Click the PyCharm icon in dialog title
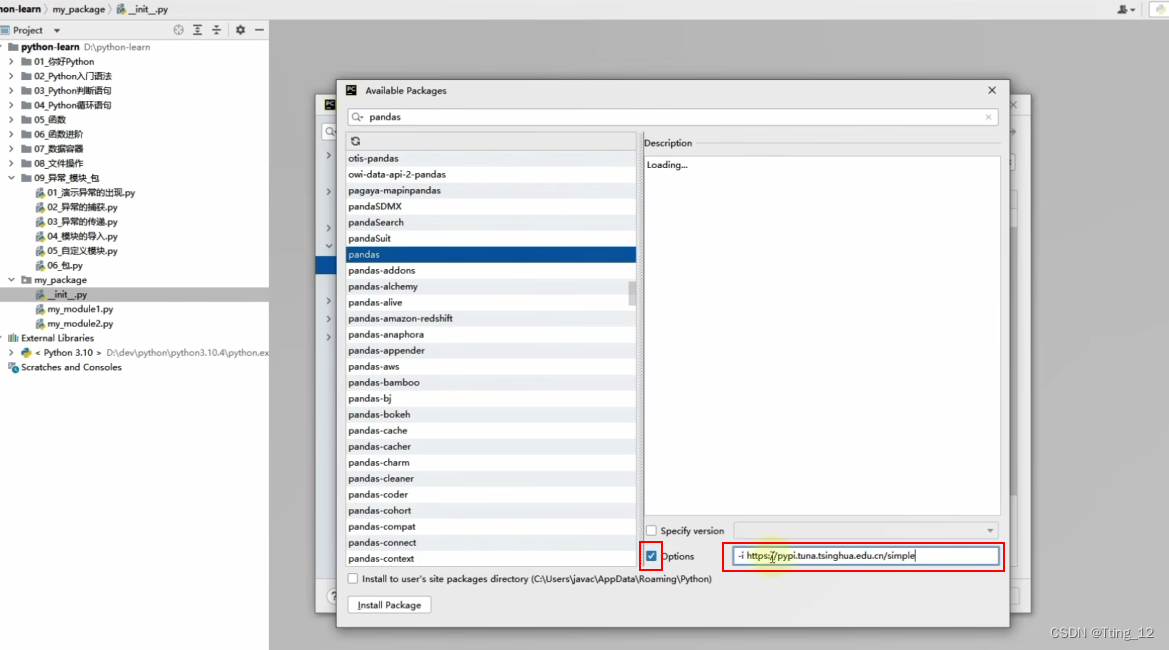1169x650 pixels. (351, 90)
